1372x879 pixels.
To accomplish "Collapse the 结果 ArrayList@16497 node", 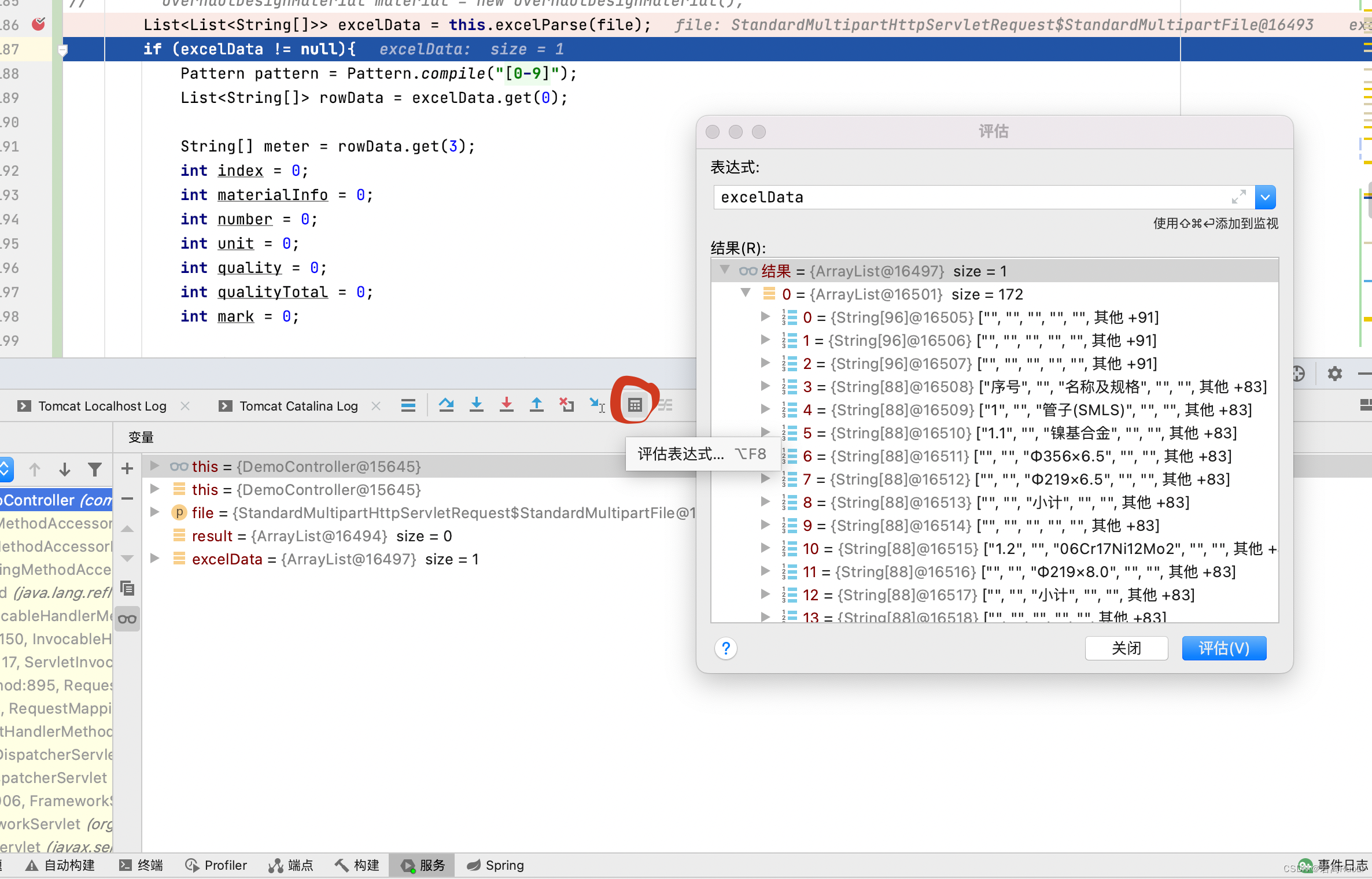I will (724, 270).
